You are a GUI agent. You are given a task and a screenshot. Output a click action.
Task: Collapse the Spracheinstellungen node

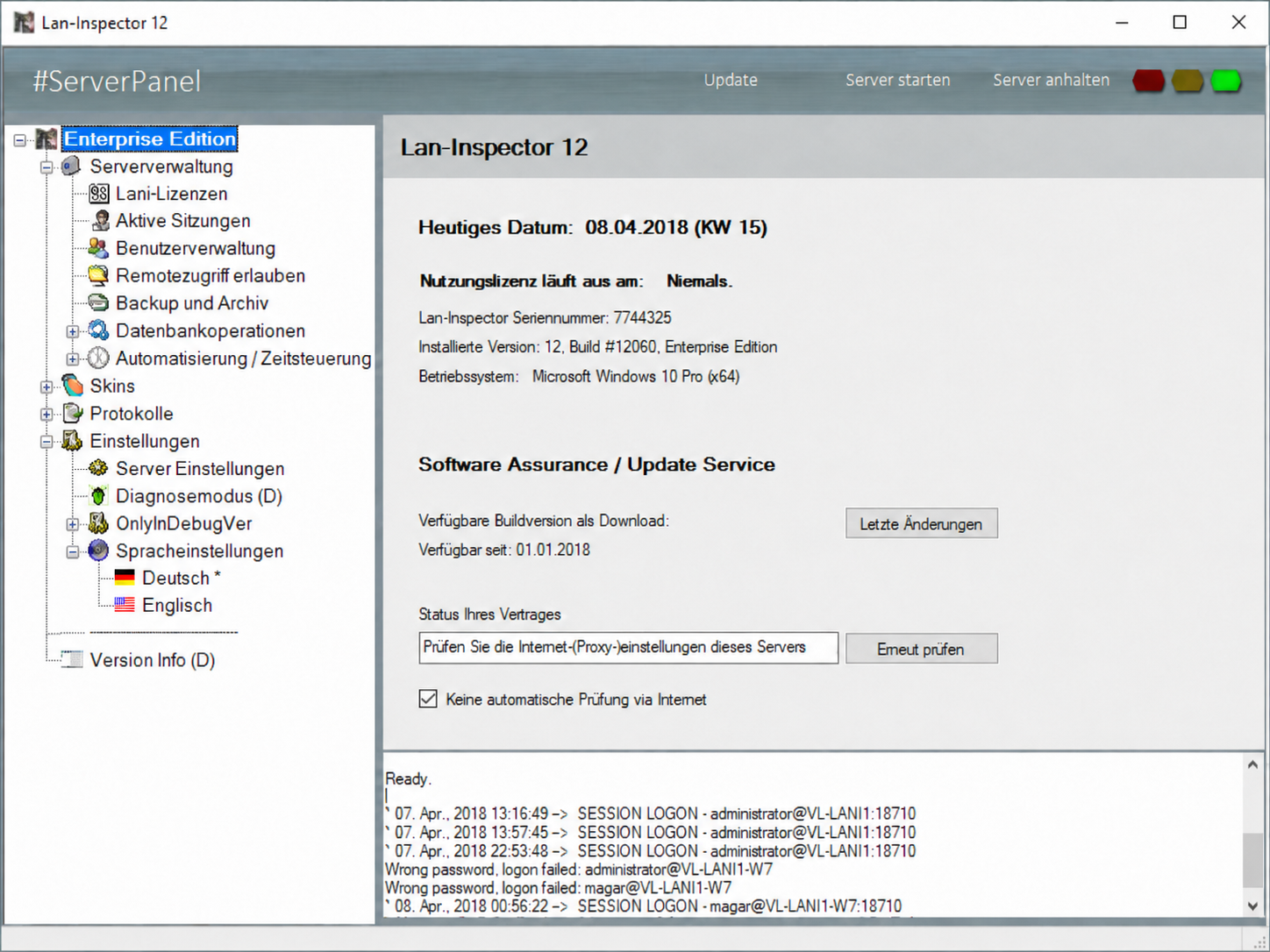(73, 551)
